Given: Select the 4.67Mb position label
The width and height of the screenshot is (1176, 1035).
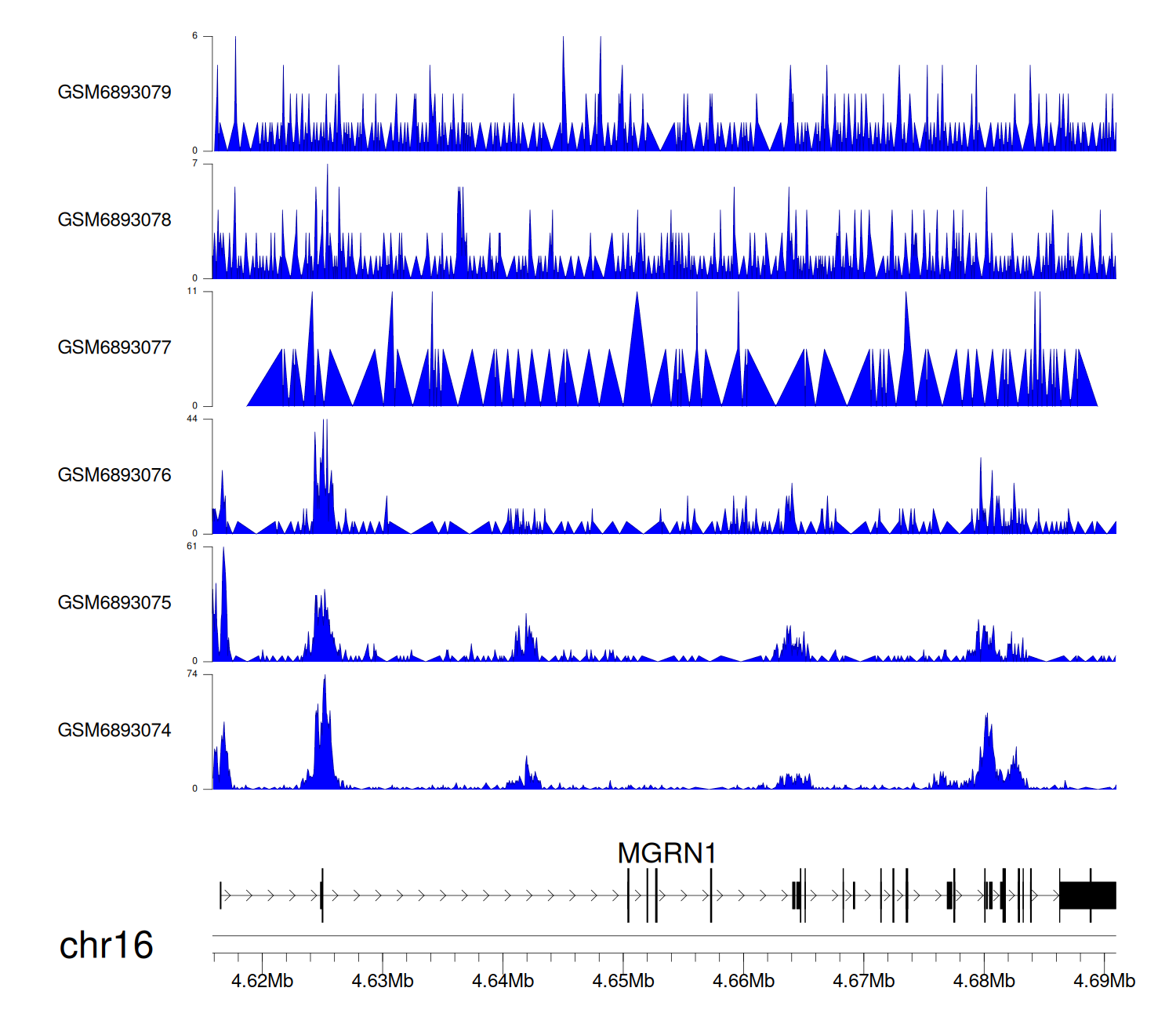Looking at the screenshot, I should click(863, 982).
